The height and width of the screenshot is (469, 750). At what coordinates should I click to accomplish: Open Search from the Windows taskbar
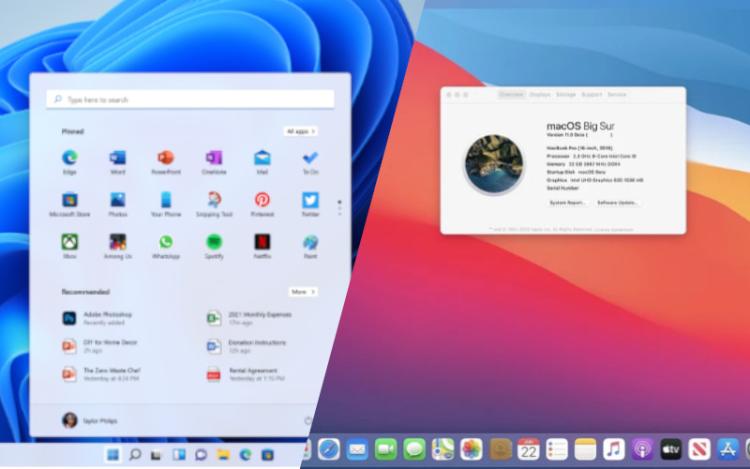135,455
